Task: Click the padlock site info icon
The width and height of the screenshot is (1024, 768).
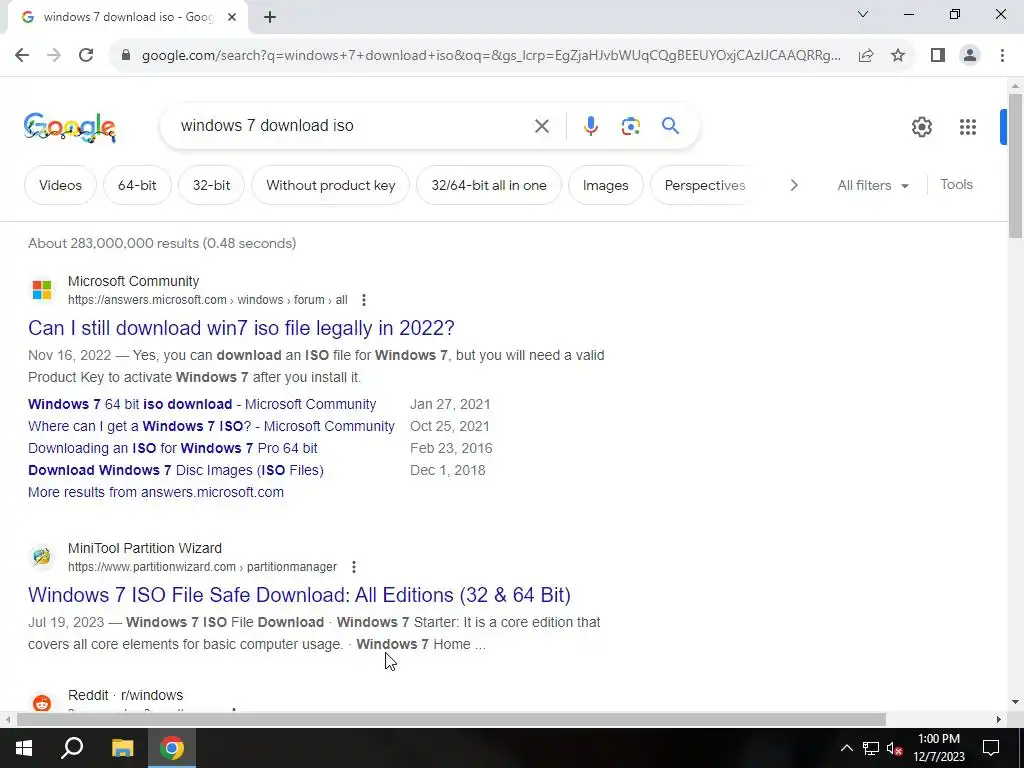Action: 126,56
